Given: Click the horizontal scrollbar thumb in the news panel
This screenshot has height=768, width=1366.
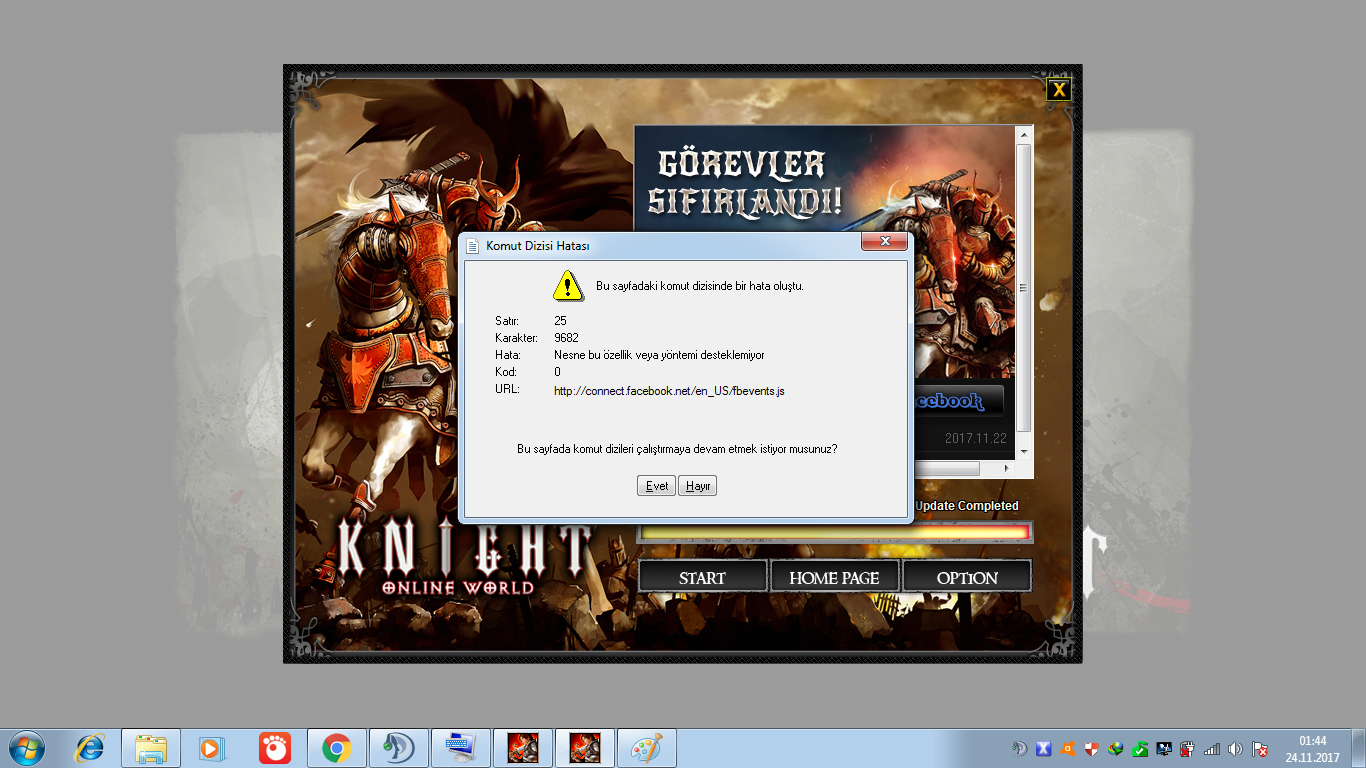Looking at the screenshot, I should [947, 468].
